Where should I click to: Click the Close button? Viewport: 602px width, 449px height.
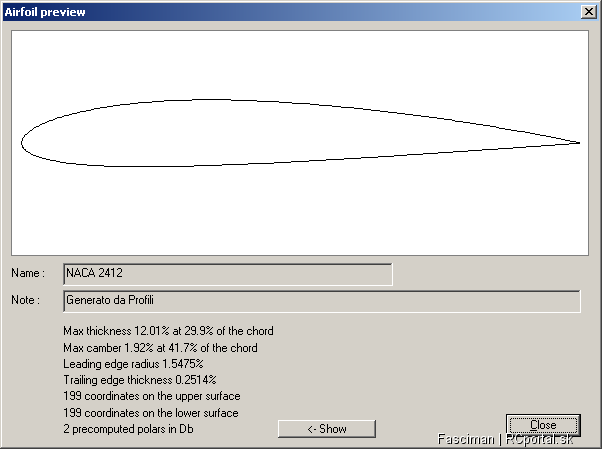coord(543,425)
